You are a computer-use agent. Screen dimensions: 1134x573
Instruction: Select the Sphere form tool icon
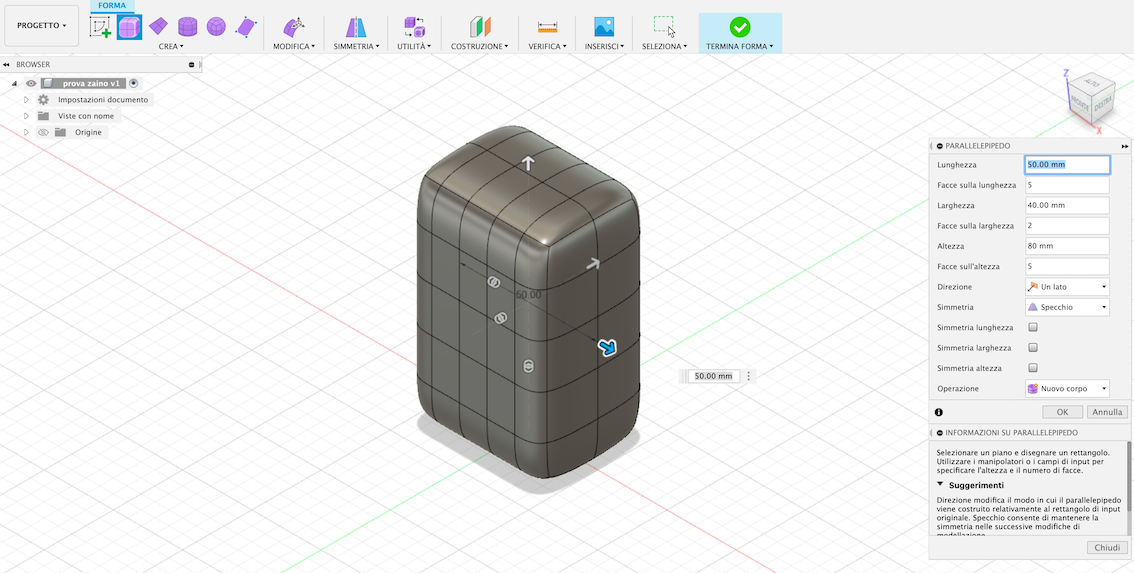(216, 27)
